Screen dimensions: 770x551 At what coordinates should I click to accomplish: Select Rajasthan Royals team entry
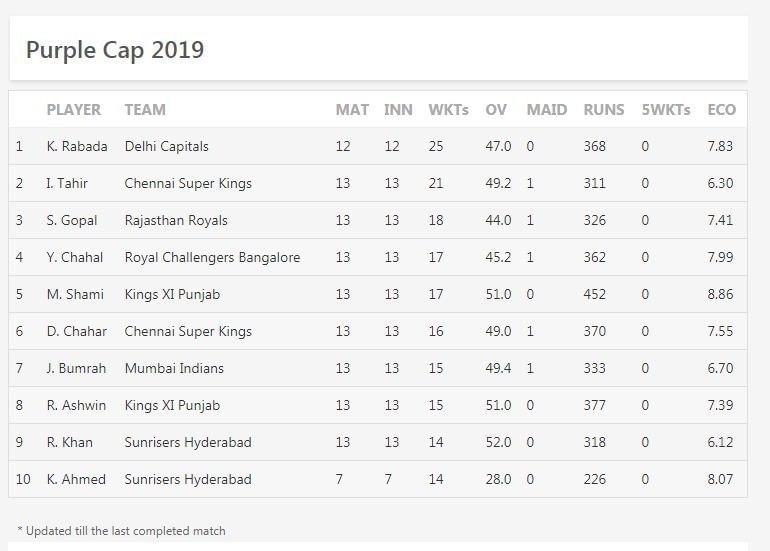(176, 220)
